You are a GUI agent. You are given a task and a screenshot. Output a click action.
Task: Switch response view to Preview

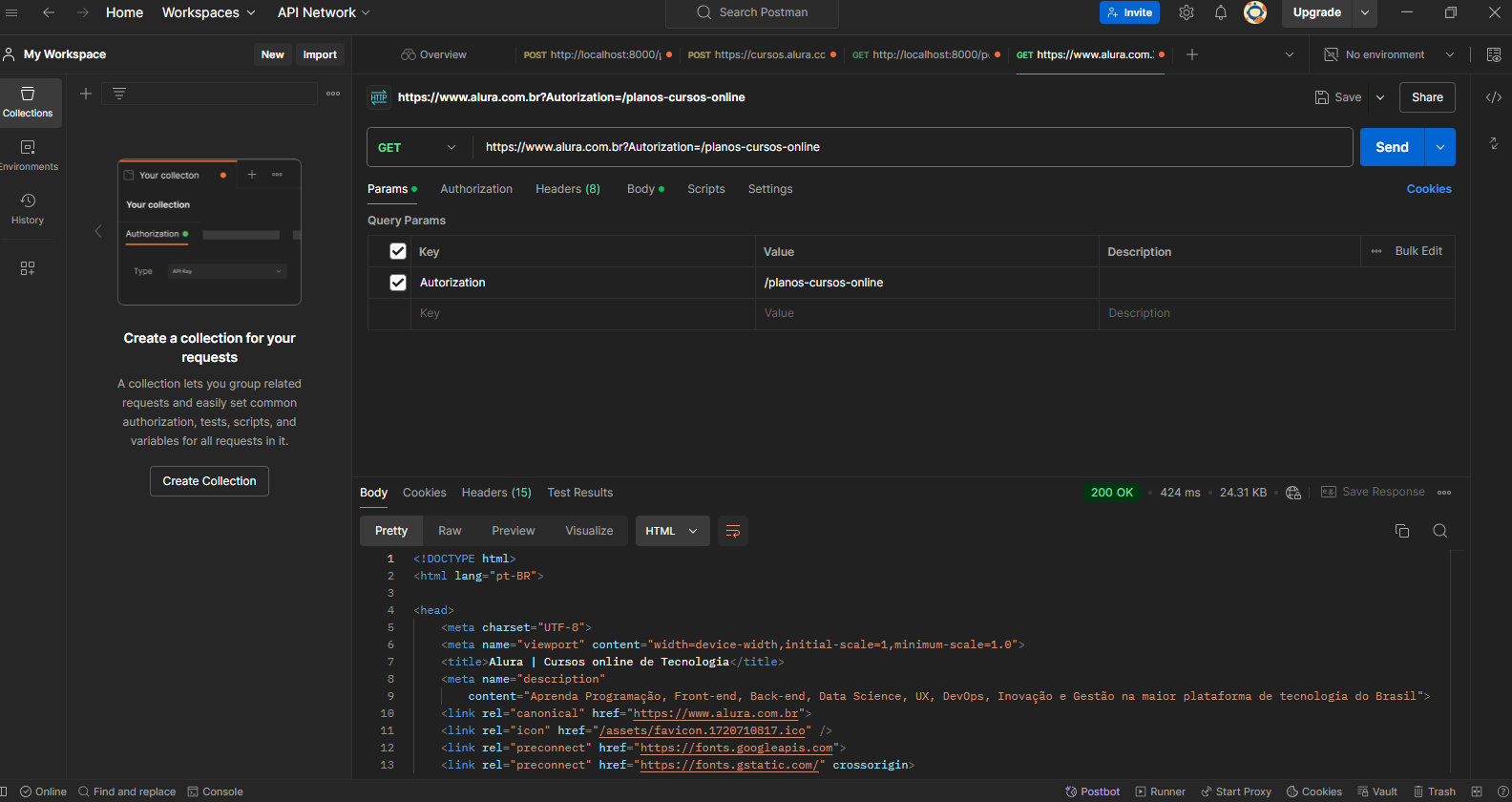(x=514, y=531)
